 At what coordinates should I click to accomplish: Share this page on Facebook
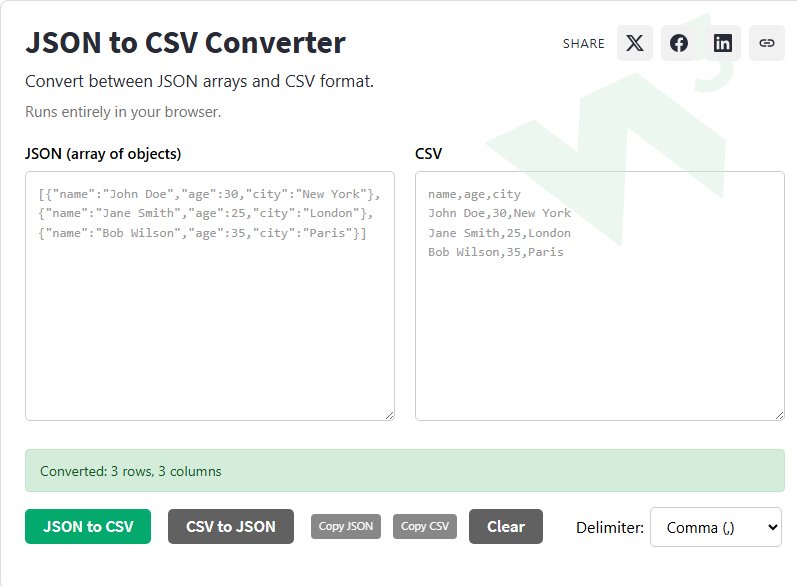tap(679, 43)
